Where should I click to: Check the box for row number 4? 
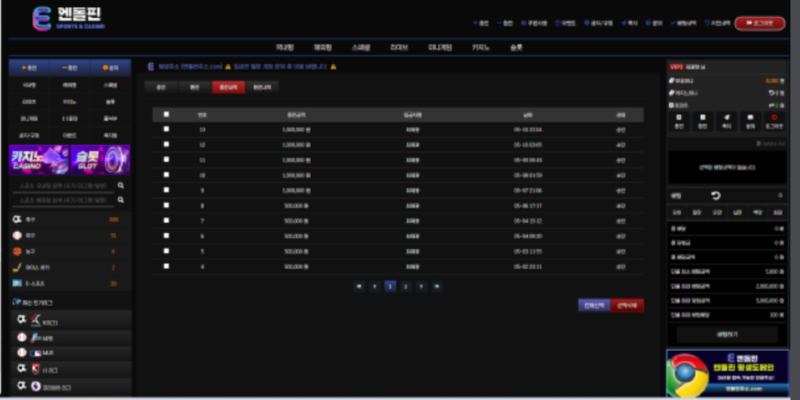tap(166, 266)
